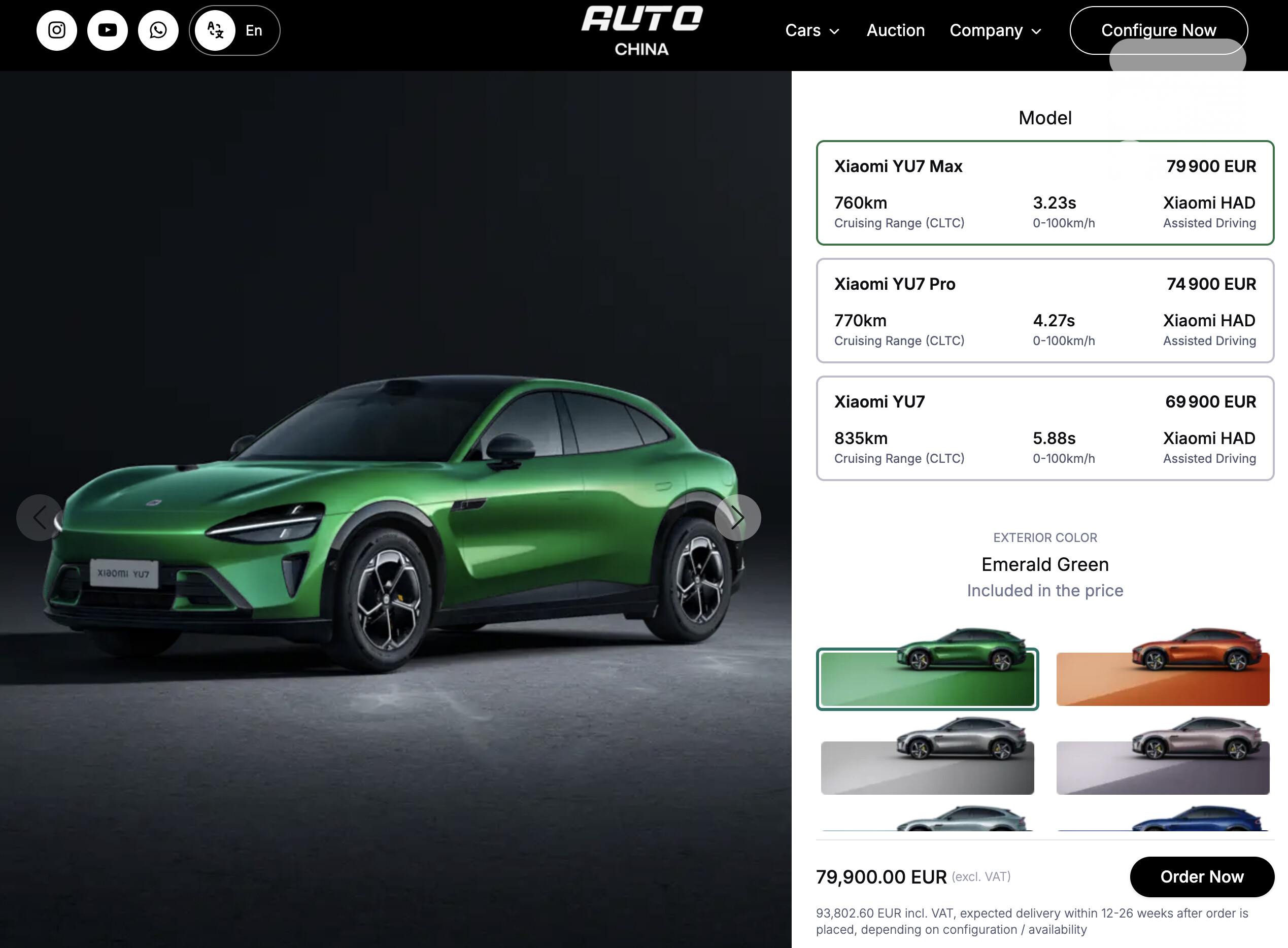Select the Xiaomi YU7 Pro model

point(1045,311)
